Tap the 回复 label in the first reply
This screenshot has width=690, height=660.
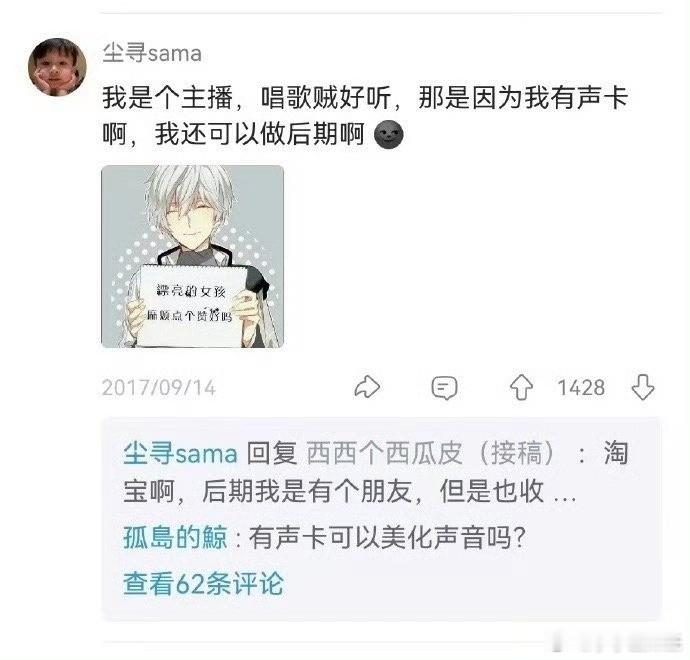(x=272, y=453)
